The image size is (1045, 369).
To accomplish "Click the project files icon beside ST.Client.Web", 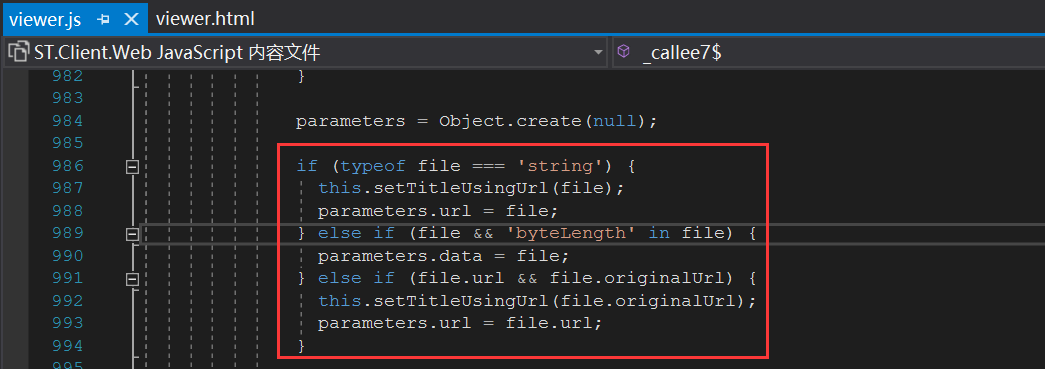I will point(19,52).
